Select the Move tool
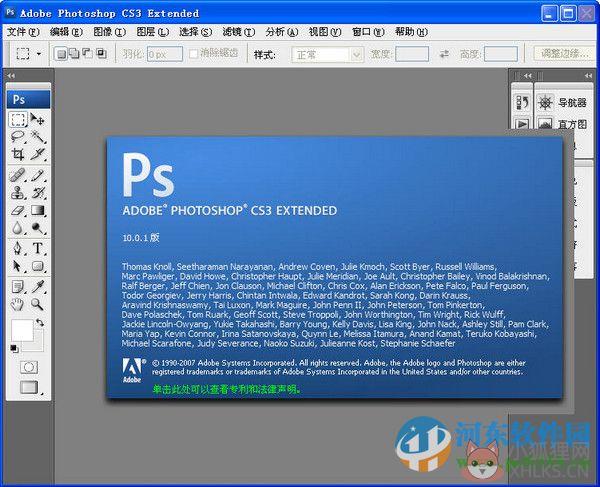The width and height of the screenshot is (600, 487). [x=38, y=119]
